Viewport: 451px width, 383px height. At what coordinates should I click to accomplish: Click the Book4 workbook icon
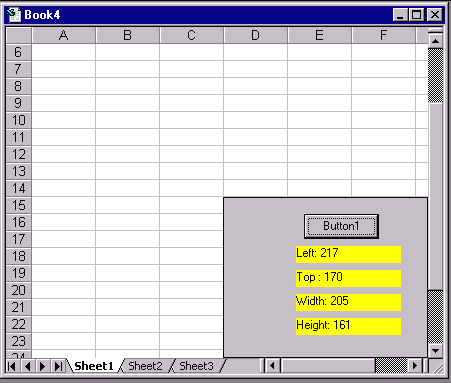pos(14,15)
